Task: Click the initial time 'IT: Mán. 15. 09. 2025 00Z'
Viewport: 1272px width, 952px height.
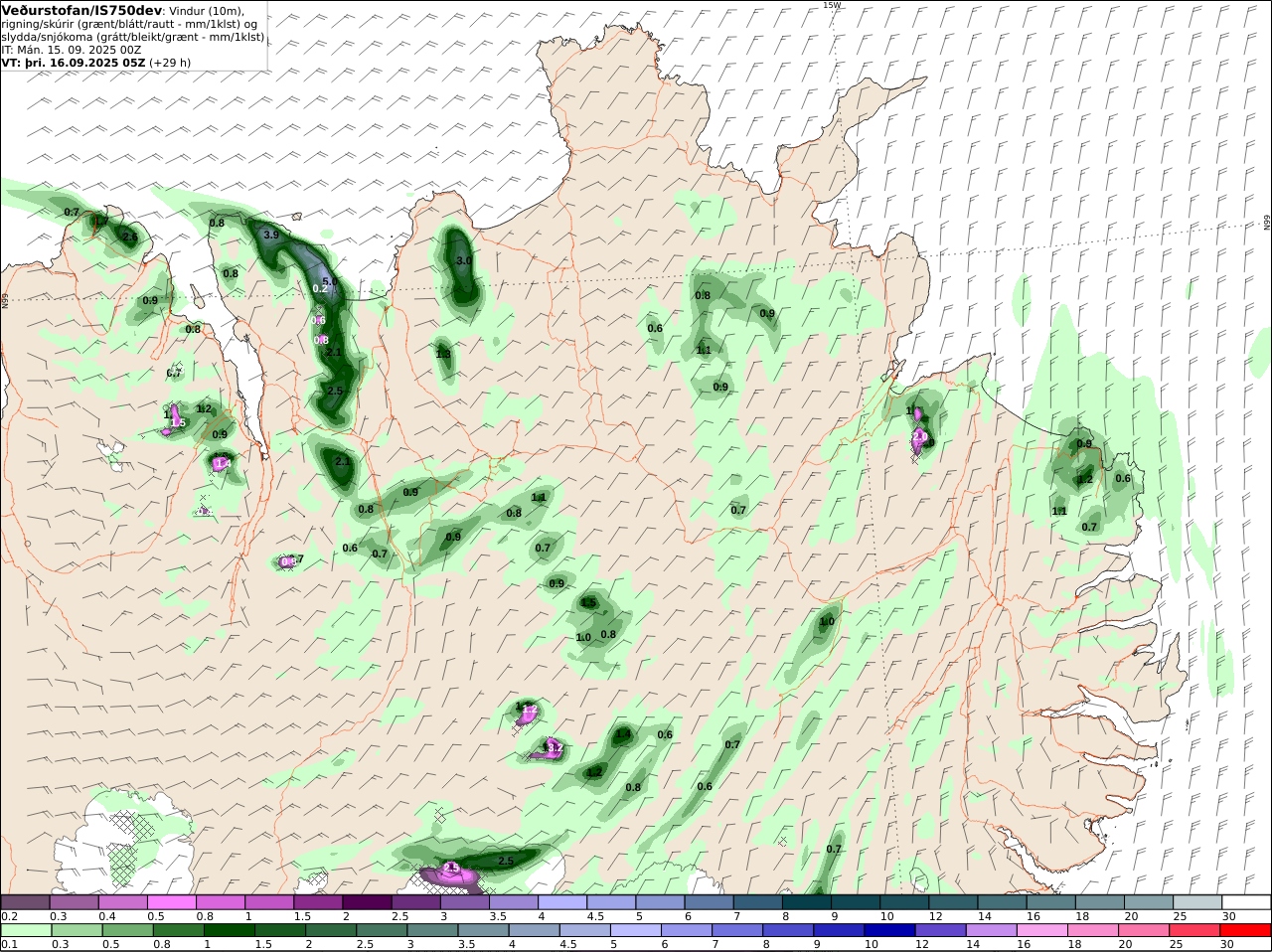Action: [72, 49]
